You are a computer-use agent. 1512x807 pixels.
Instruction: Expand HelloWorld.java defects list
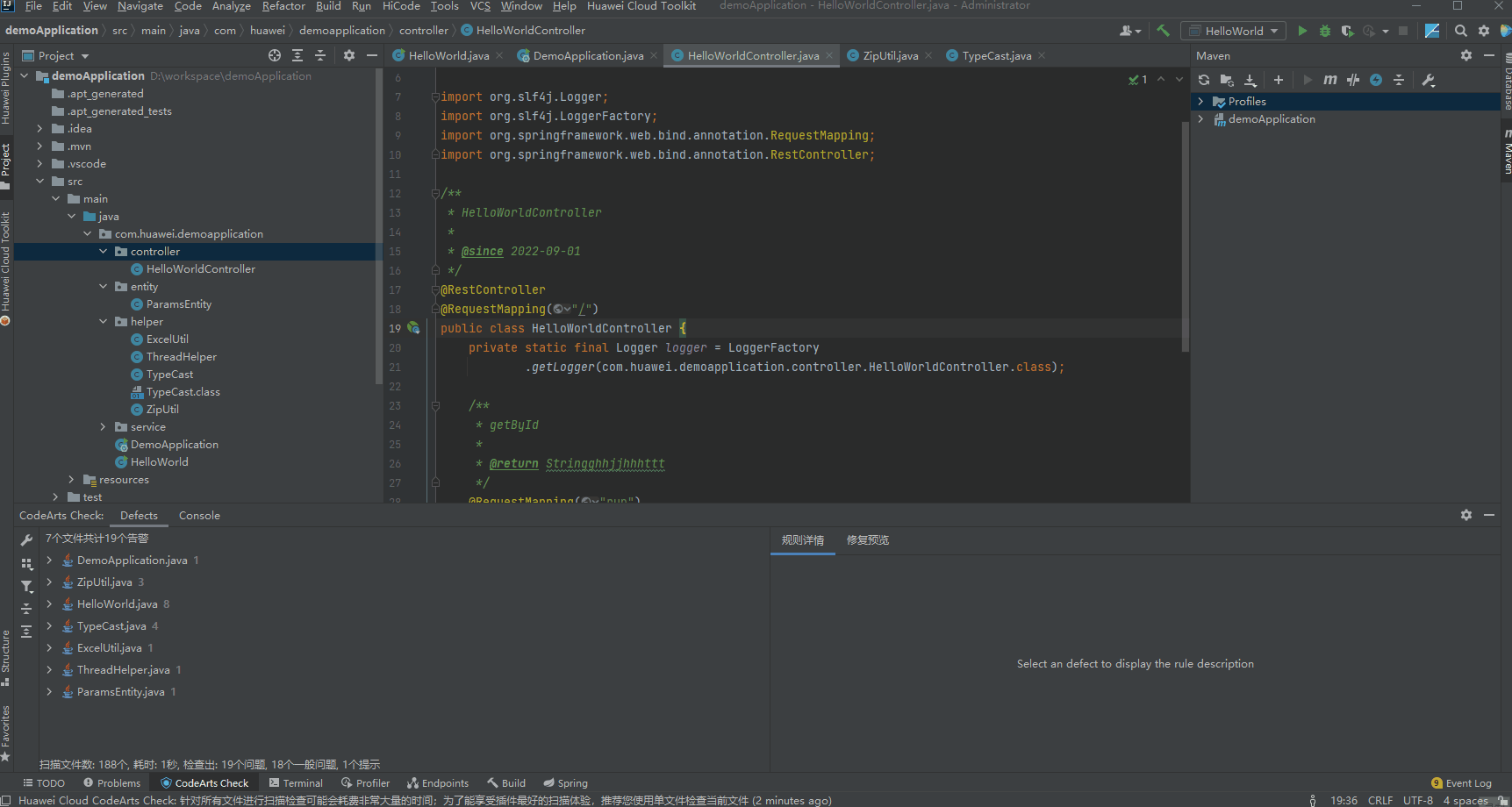click(x=49, y=603)
